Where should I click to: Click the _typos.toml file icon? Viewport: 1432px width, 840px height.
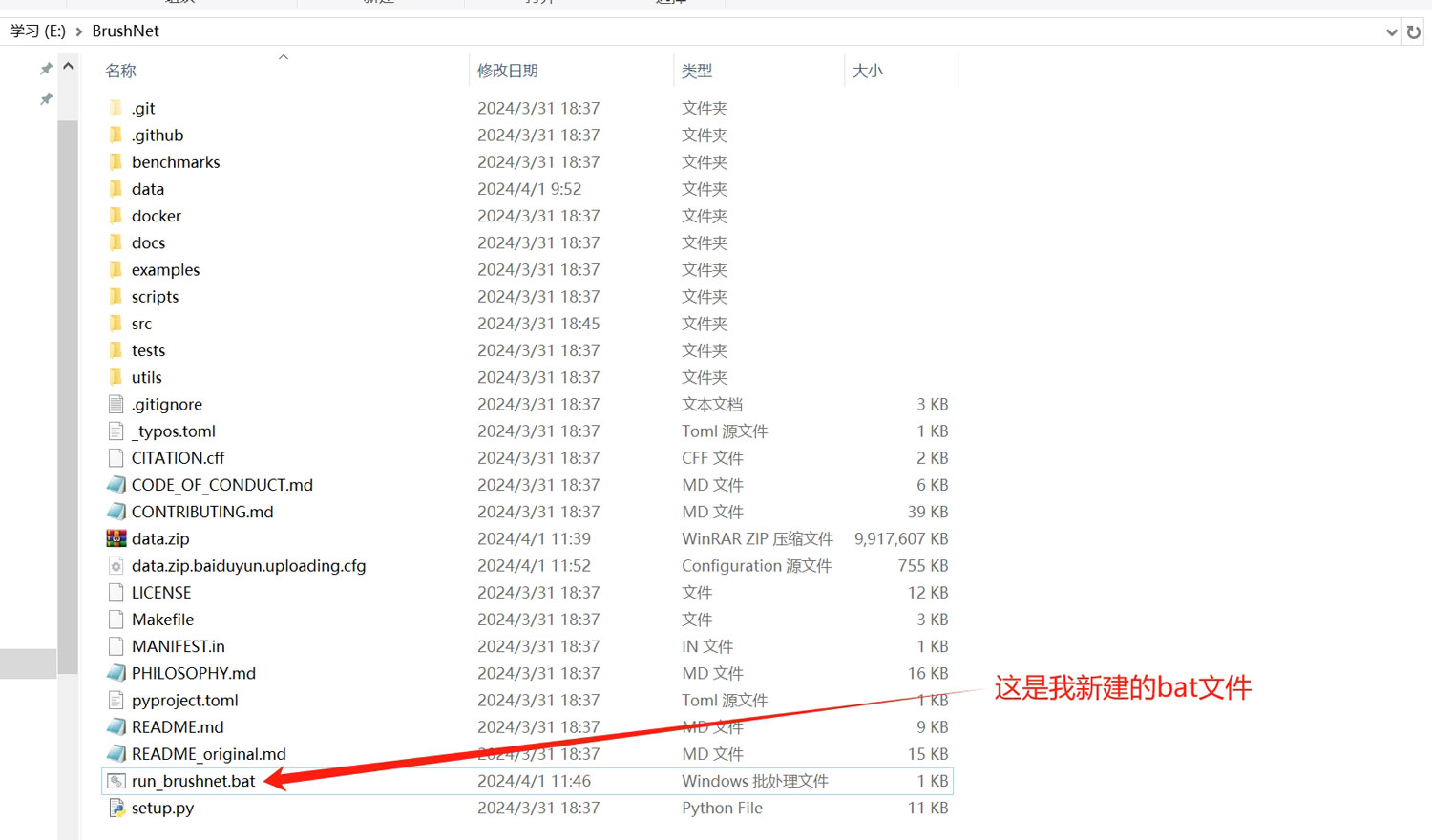(116, 430)
